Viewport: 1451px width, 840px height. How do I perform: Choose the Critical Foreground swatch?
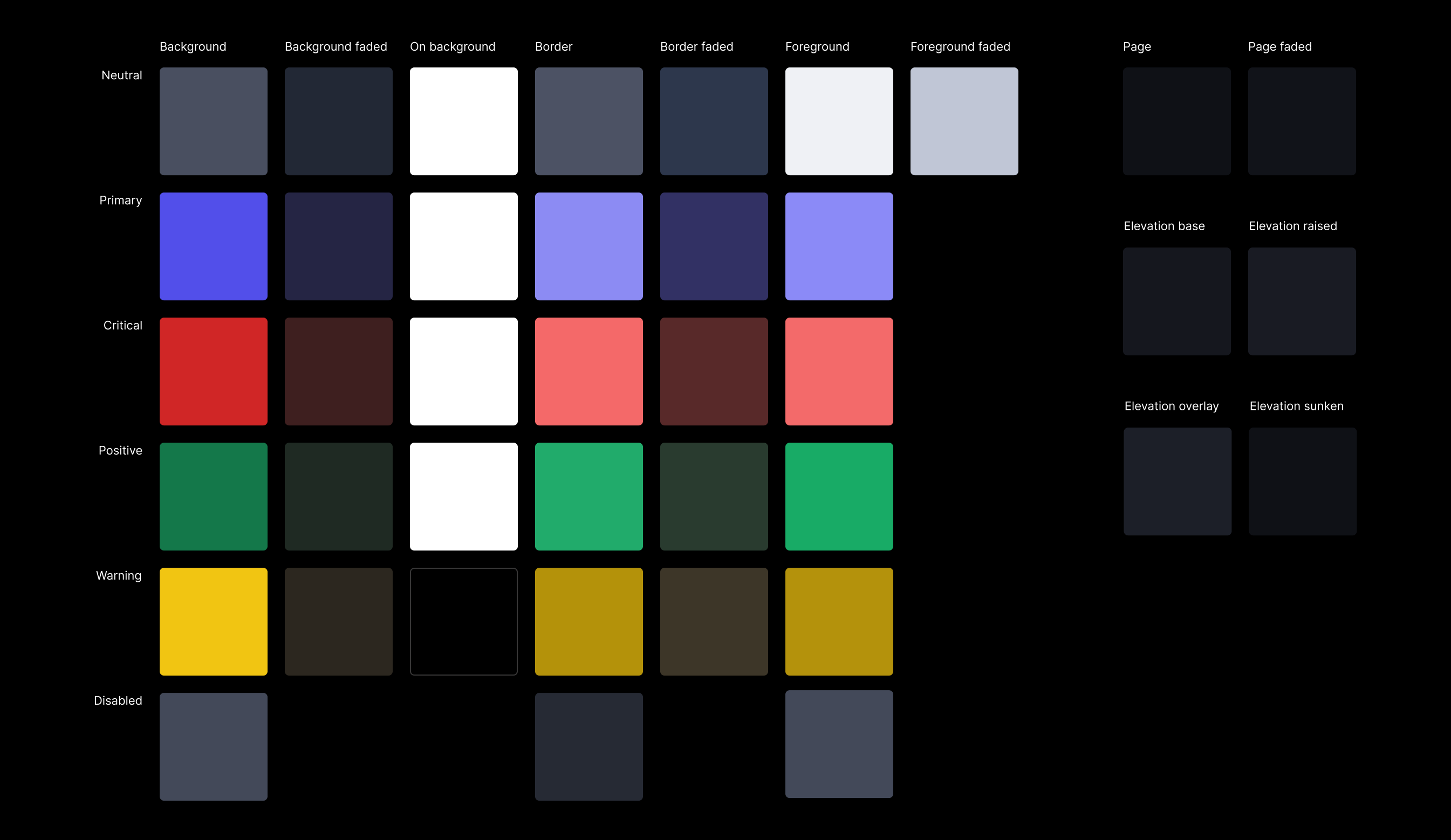click(839, 371)
